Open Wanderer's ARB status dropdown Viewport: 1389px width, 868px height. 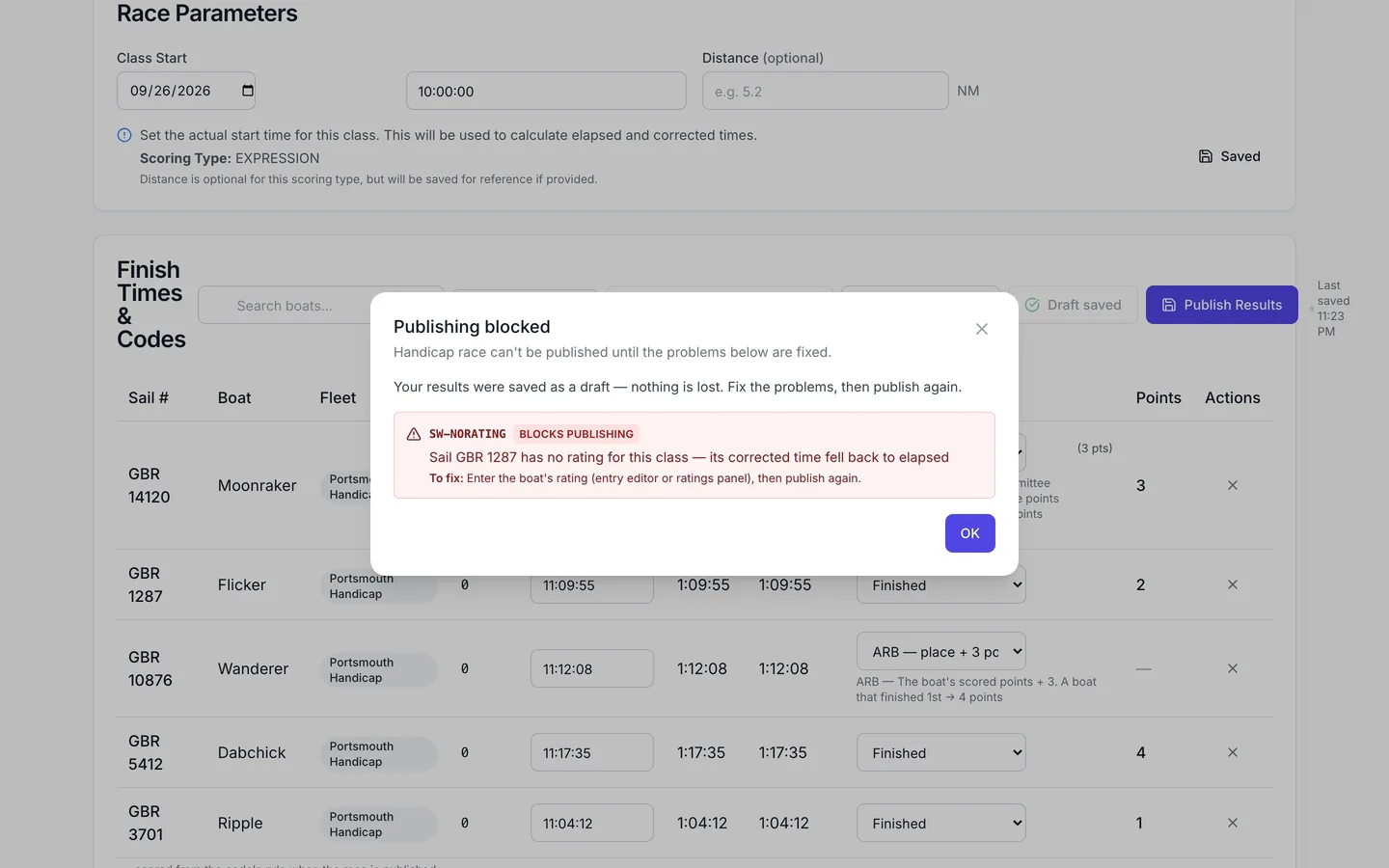click(x=941, y=651)
